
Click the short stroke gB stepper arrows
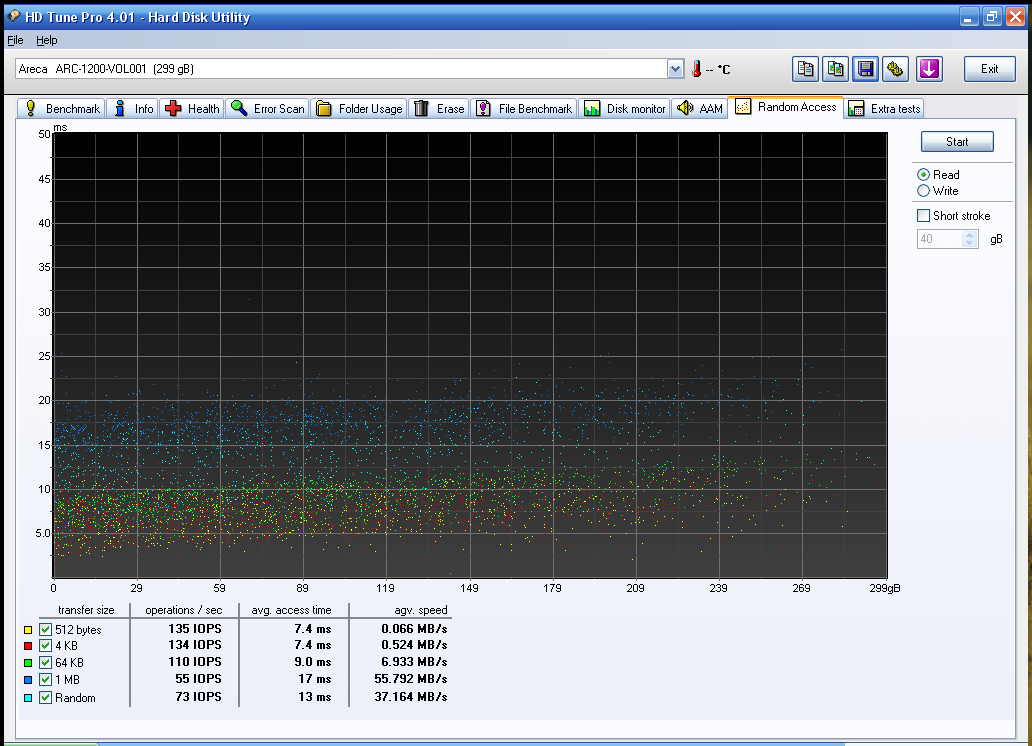click(969, 240)
